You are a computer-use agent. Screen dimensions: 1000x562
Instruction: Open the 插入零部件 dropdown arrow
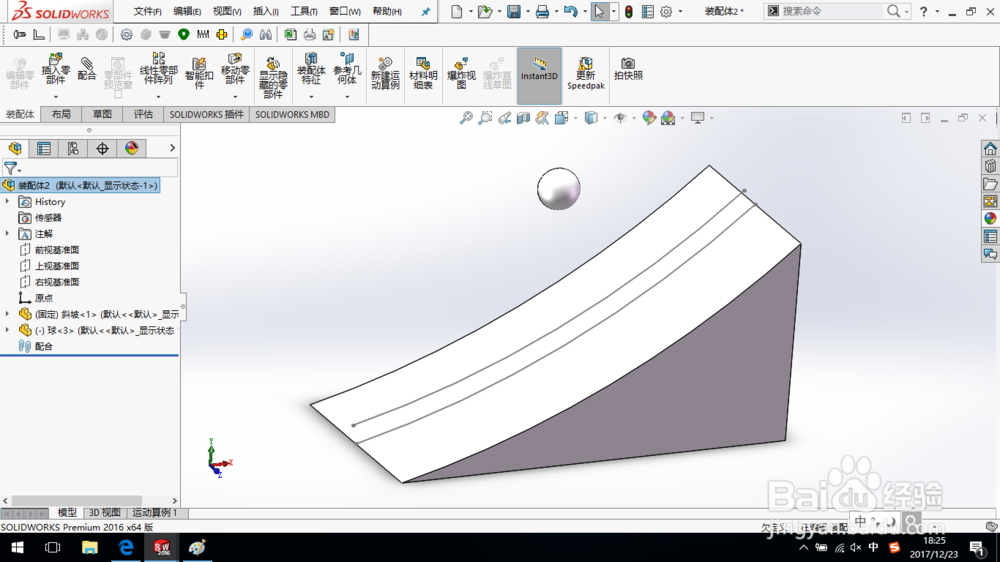pyautogui.click(x=56, y=96)
